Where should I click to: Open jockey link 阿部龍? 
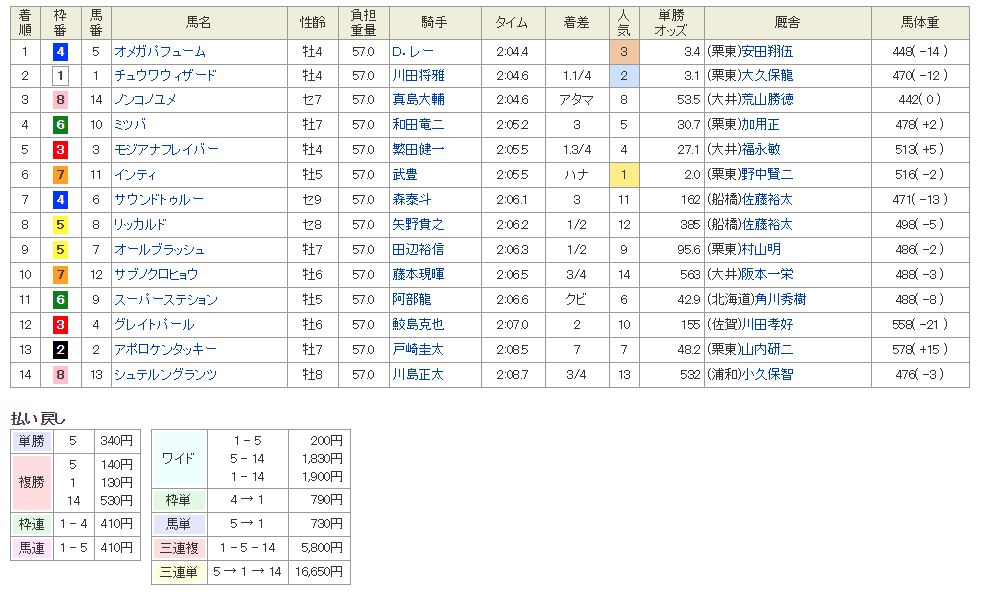click(x=412, y=300)
